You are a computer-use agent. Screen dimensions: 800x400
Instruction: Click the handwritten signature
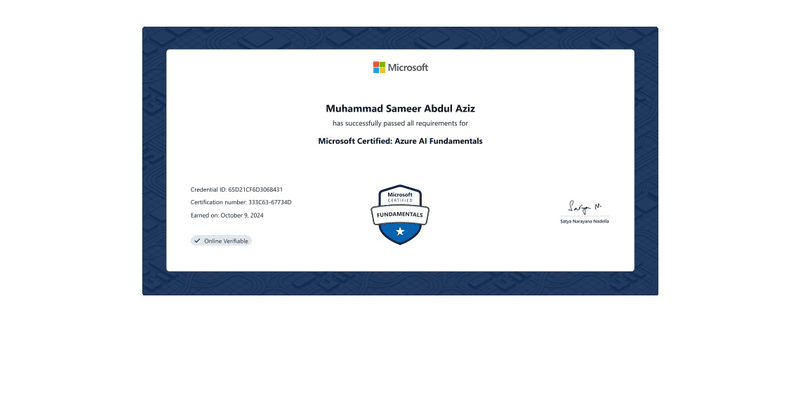click(x=585, y=207)
